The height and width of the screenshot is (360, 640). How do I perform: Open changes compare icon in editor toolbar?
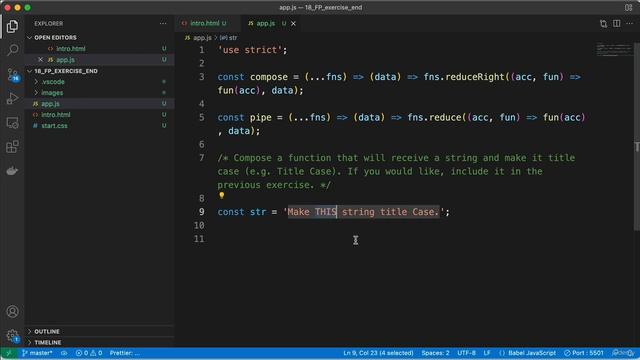603,24
